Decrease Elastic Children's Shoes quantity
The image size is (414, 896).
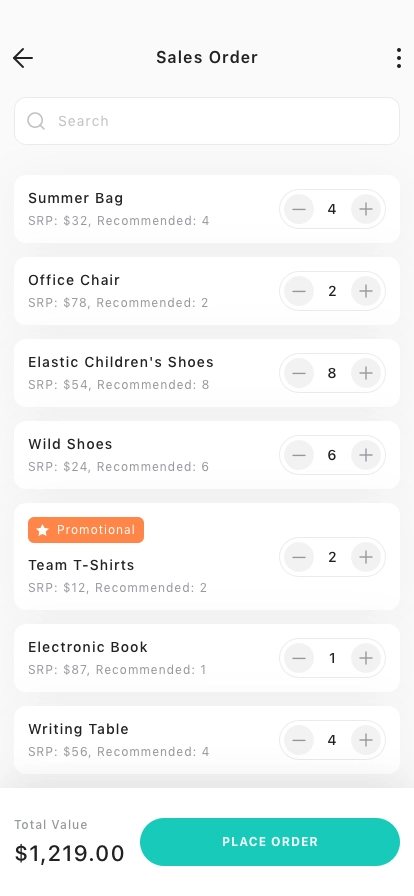click(x=298, y=373)
